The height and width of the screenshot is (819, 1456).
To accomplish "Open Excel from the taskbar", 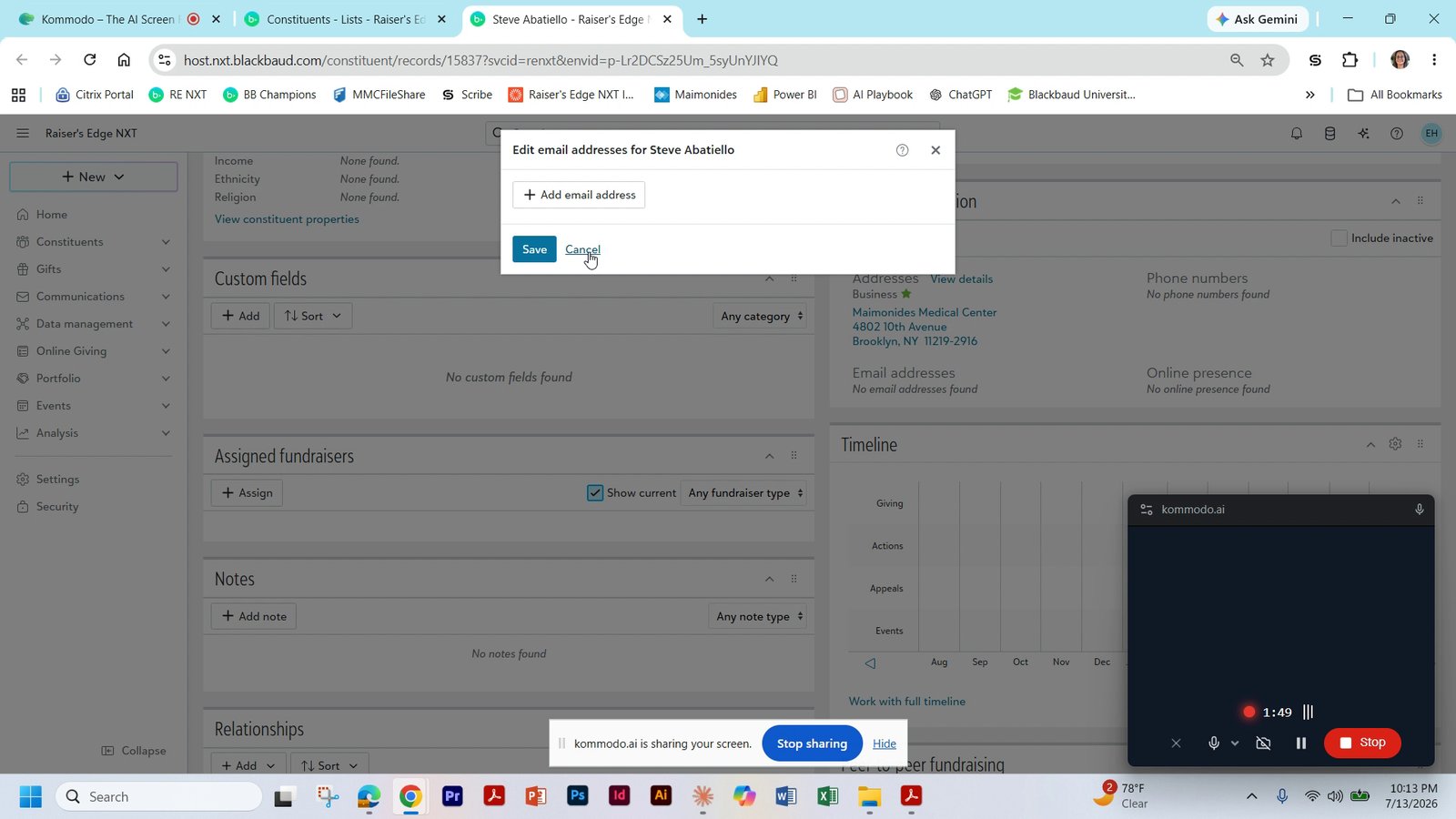I will [x=827, y=796].
